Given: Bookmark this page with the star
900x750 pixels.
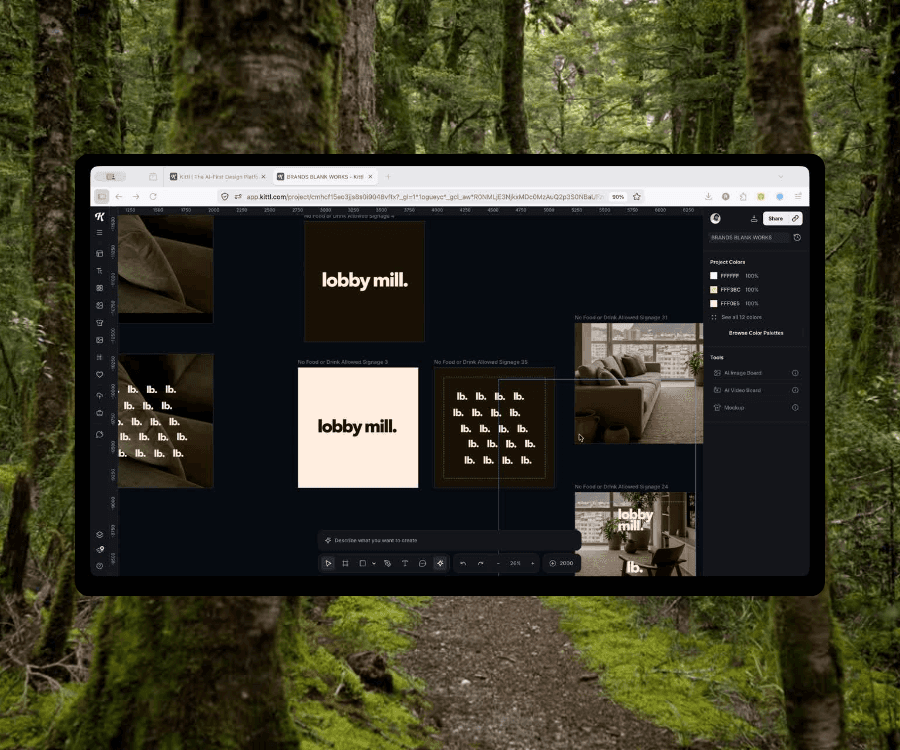Looking at the screenshot, I should (637, 197).
